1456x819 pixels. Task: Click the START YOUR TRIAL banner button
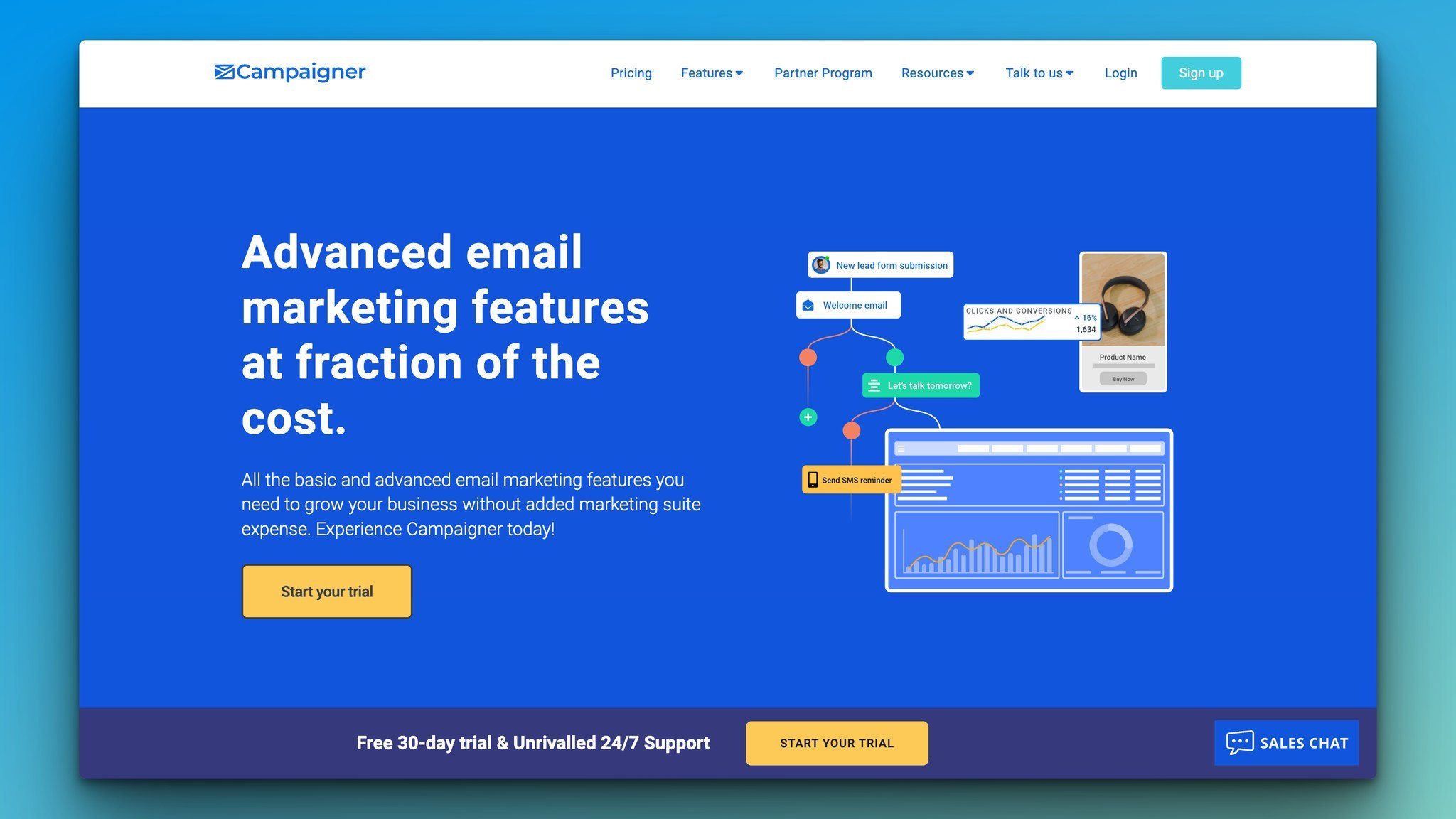pyautogui.click(x=837, y=743)
